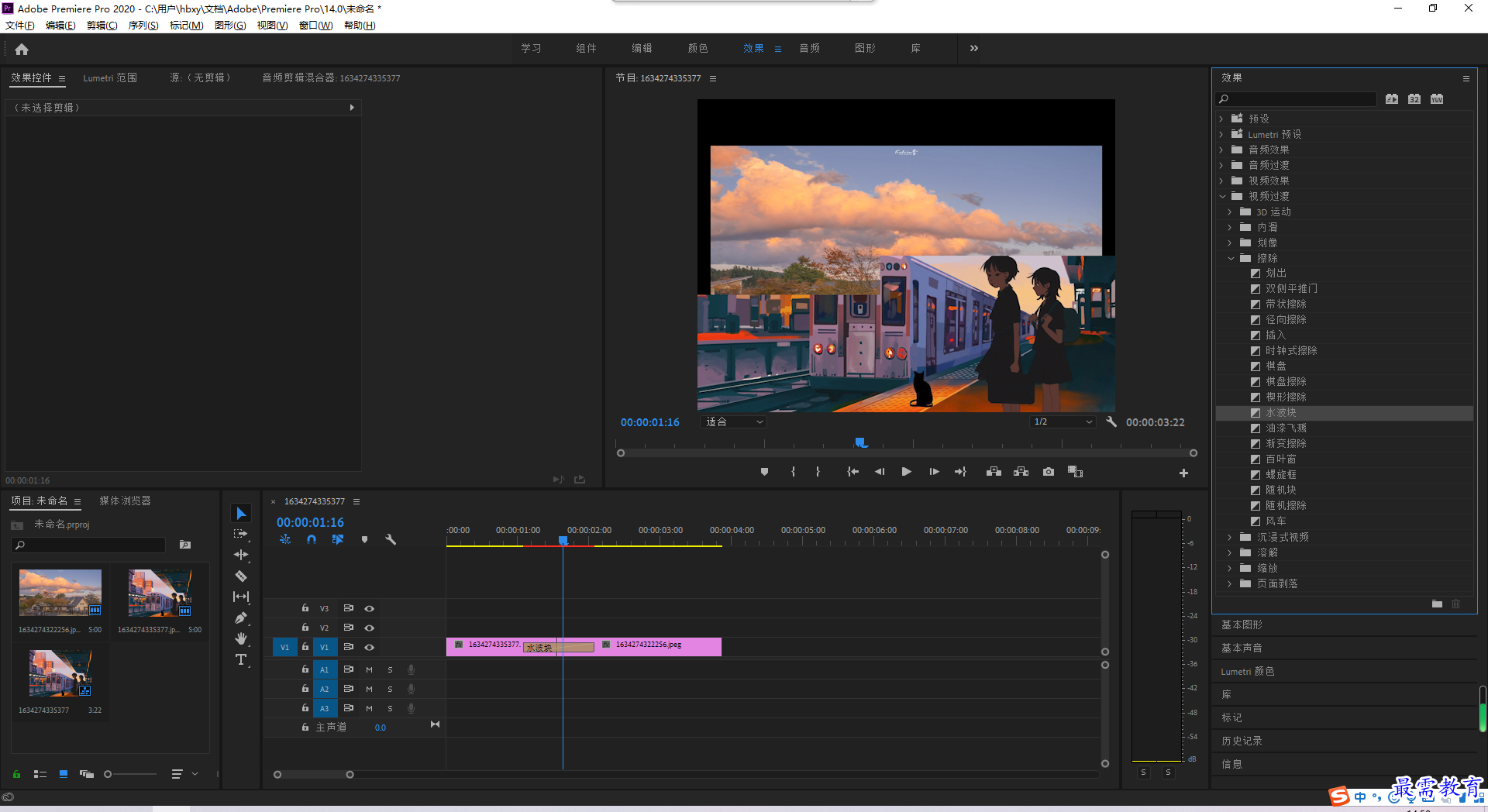Select the Hand tool
1488x812 pixels.
[241, 638]
